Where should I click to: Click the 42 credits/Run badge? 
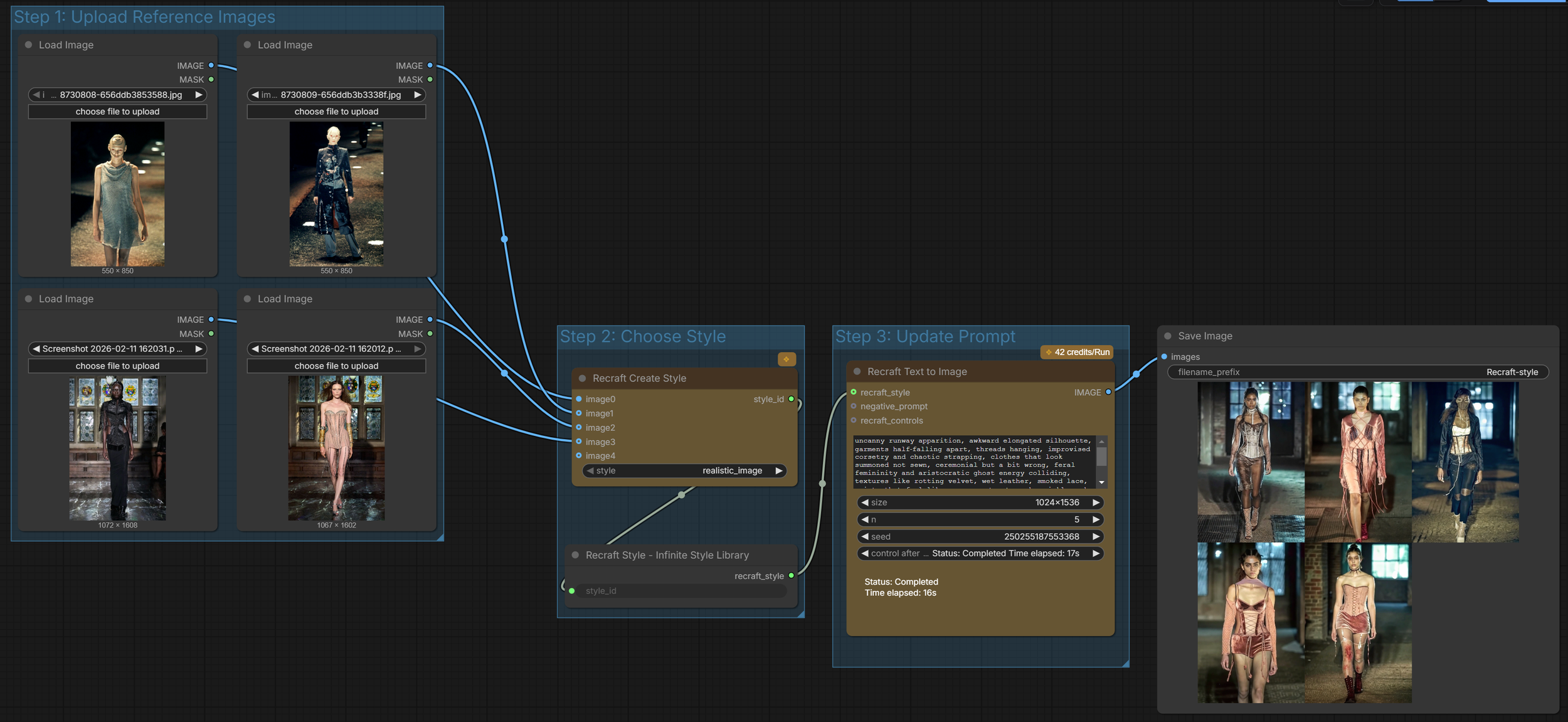coord(1076,352)
